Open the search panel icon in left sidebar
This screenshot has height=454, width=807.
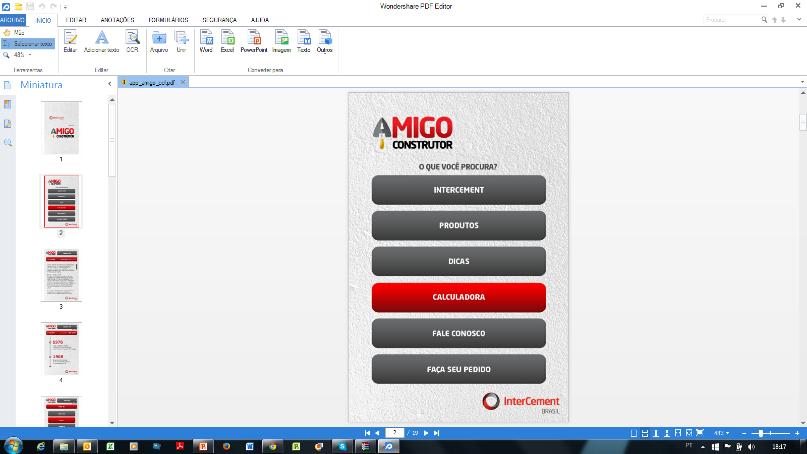(x=7, y=143)
